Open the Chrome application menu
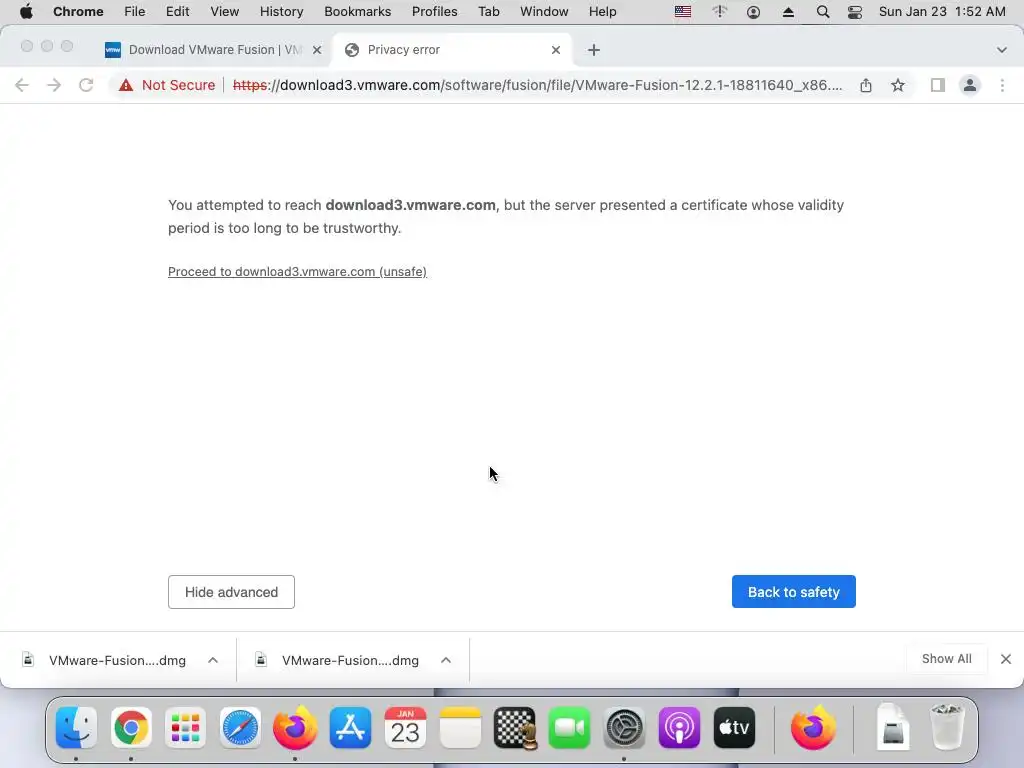1024x768 pixels. 78,12
